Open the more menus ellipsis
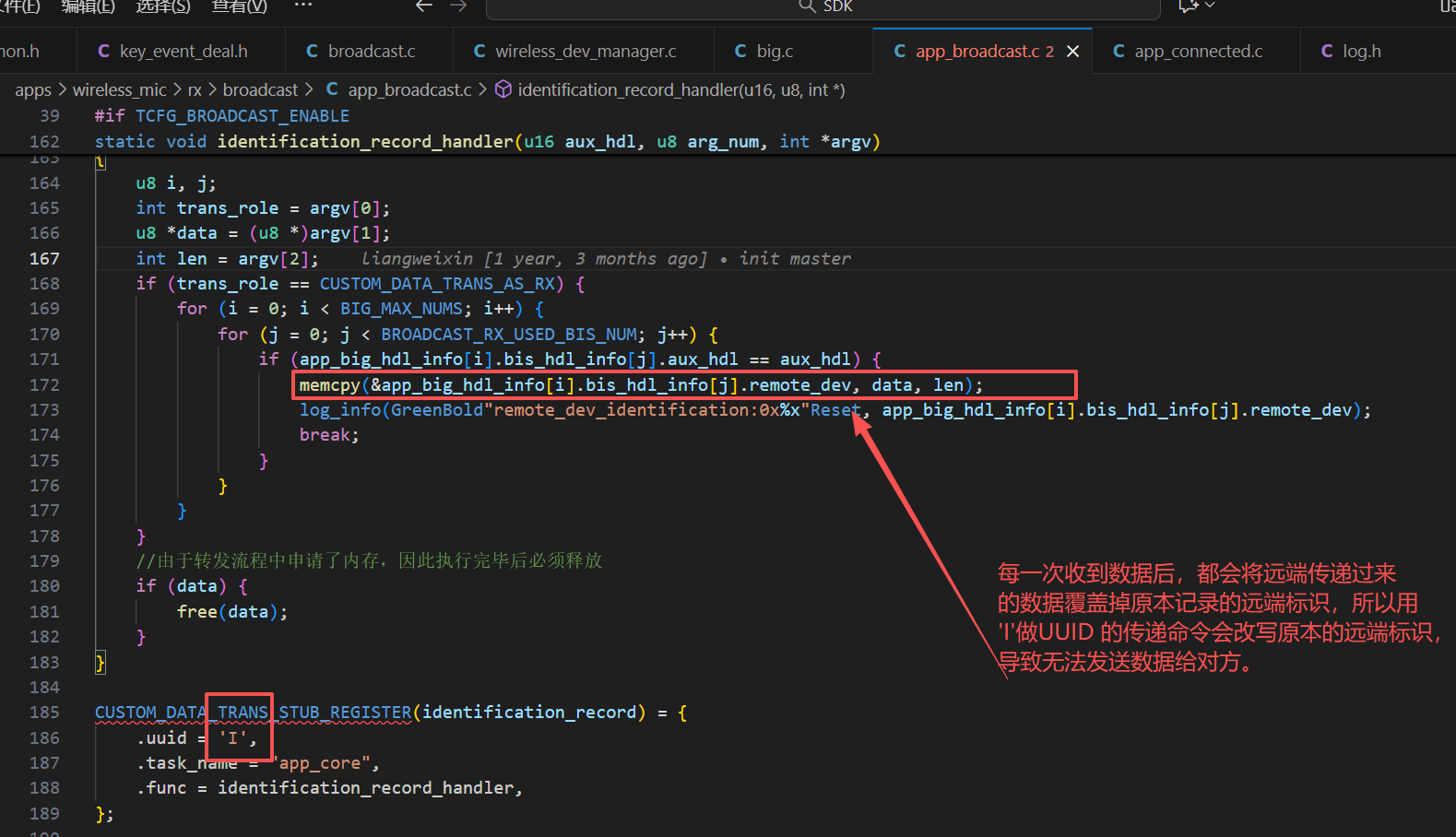This screenshot has height=837, width=1456. point(303,6)
